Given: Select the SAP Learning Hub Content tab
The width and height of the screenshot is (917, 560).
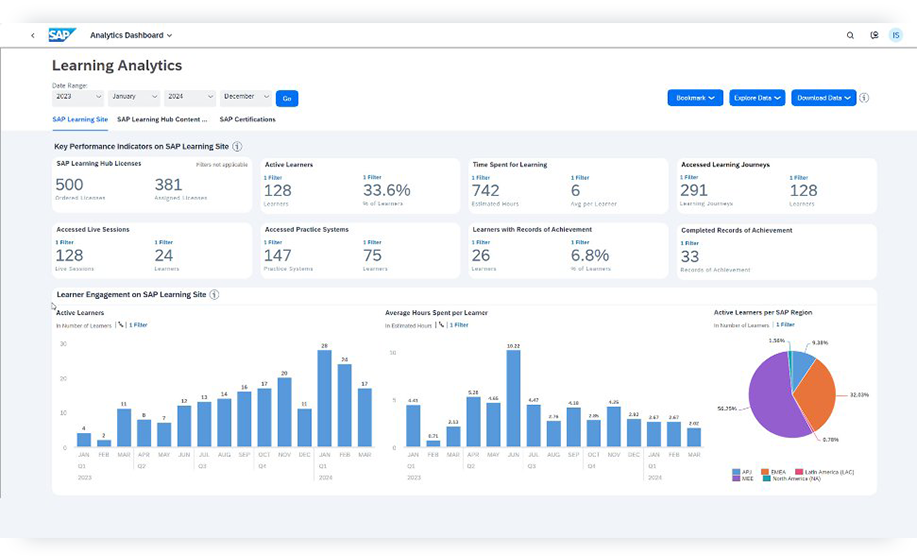Looking at the screenshot, I should coord(162,120).
